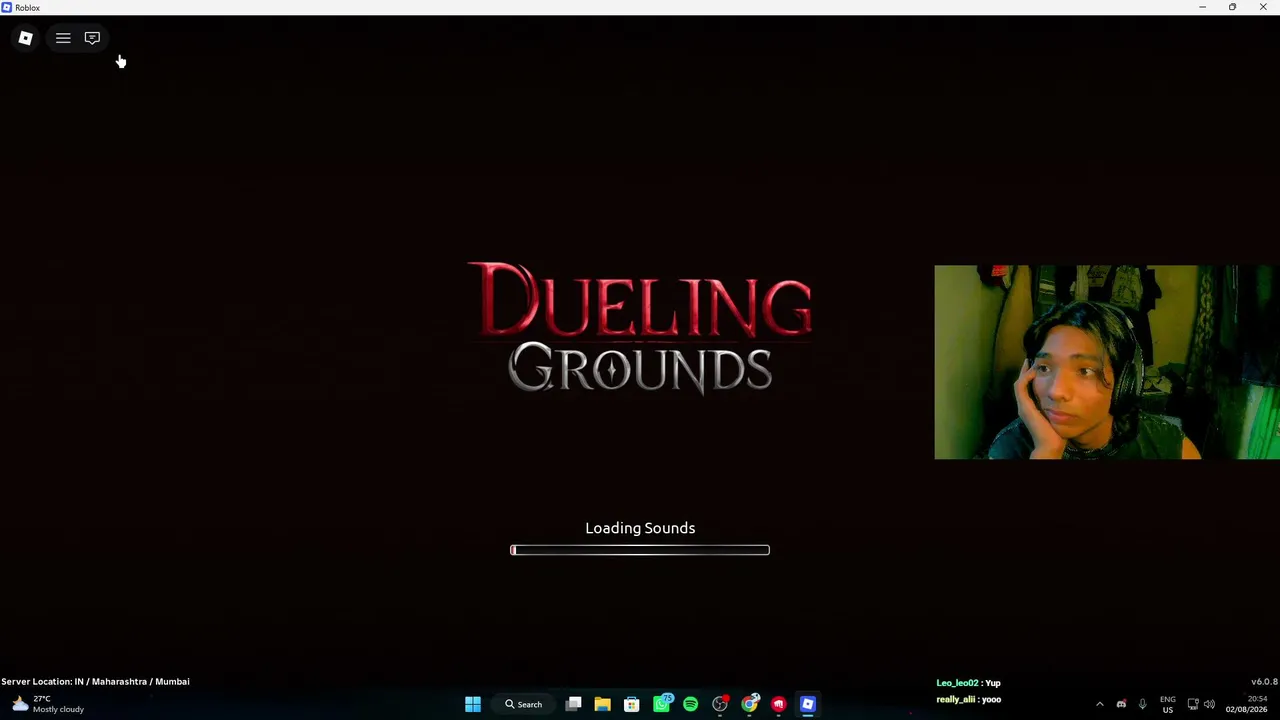Toggle the Roblox chat window icon
The width and height of the screenshot is (1280, 720).
pos(92,38)
